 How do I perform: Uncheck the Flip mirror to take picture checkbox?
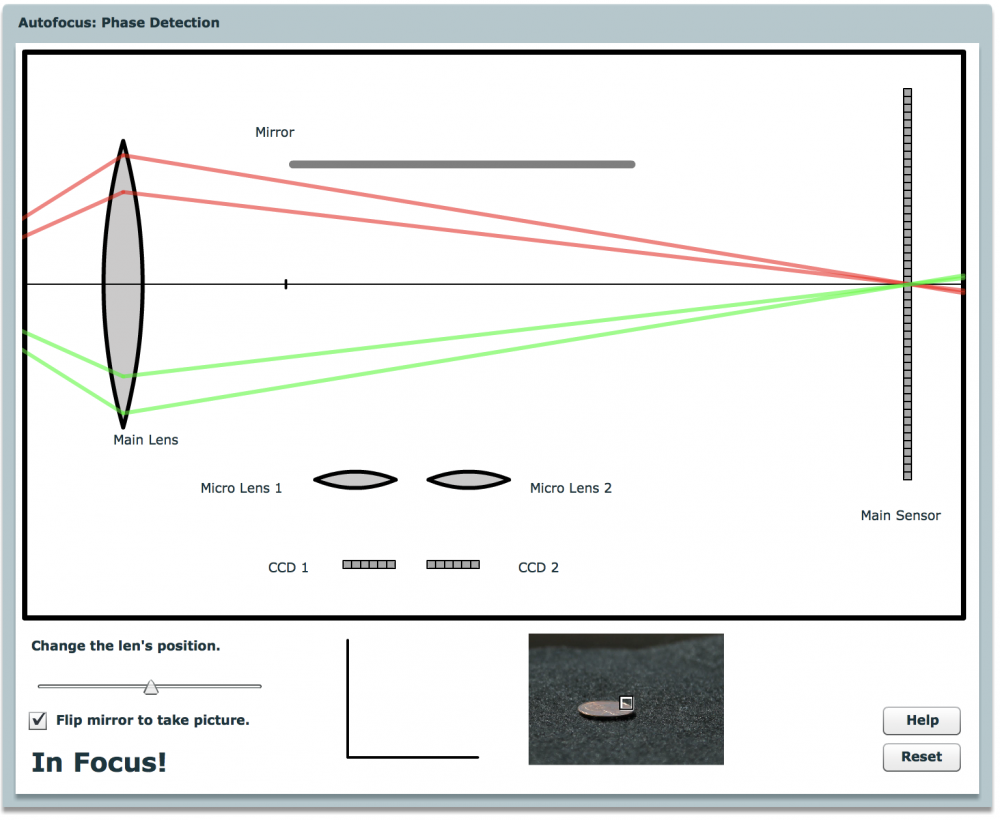[38, 721]
